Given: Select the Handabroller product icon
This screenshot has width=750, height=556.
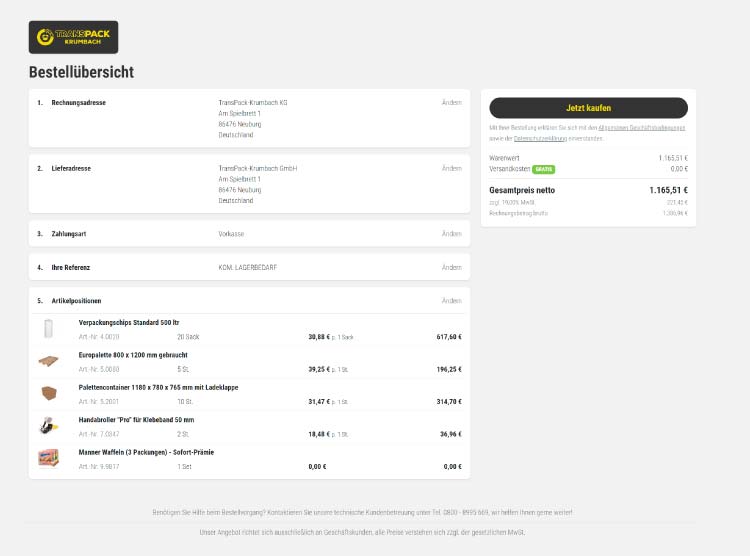Looking at the screenshot, I should tap(48, 426).
